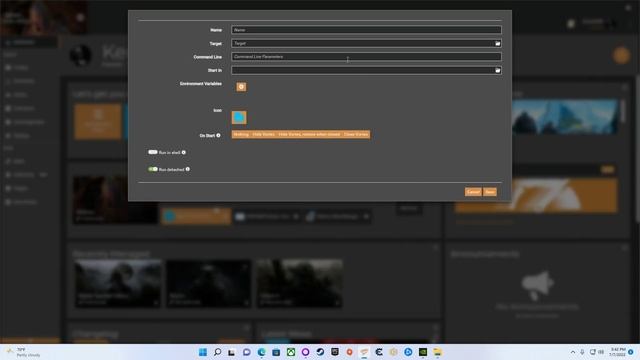Screen dimensions: 640x360
Task: Click the Start In input field
Action: pyautogui.click(x=362, y=70)
